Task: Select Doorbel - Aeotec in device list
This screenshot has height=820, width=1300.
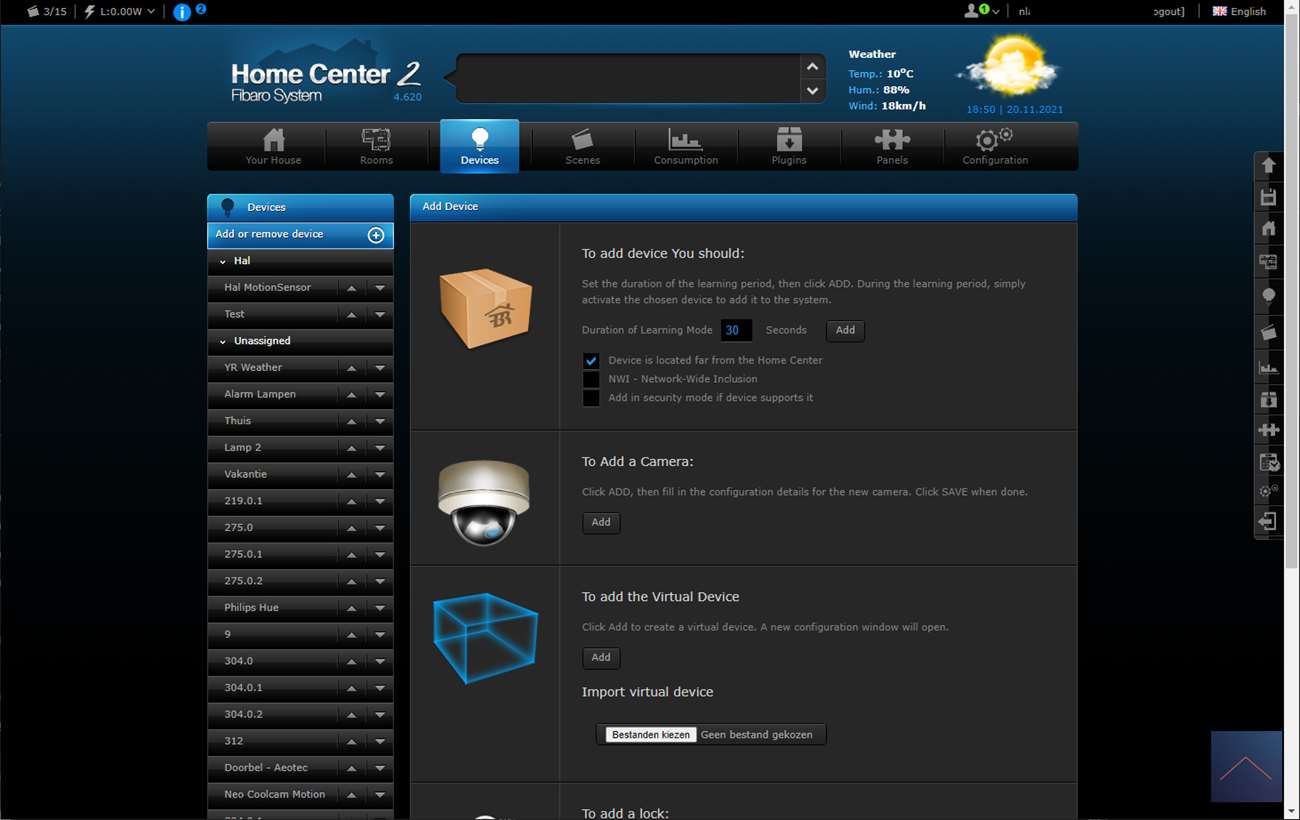Action: (266, 768)
